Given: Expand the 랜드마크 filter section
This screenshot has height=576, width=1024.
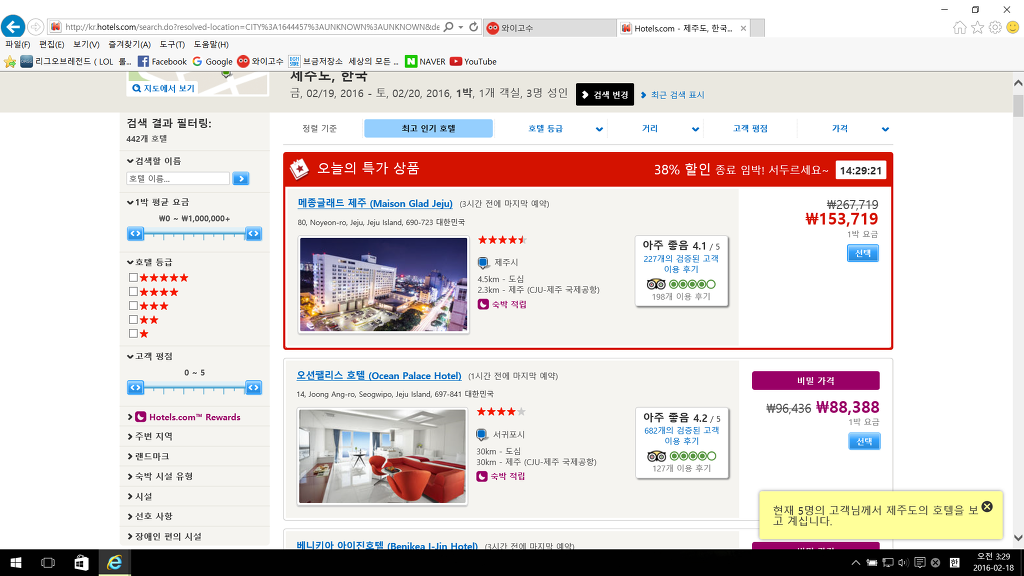Looking at the screenshot, I should pyautogui.click(x=148, y=456).
